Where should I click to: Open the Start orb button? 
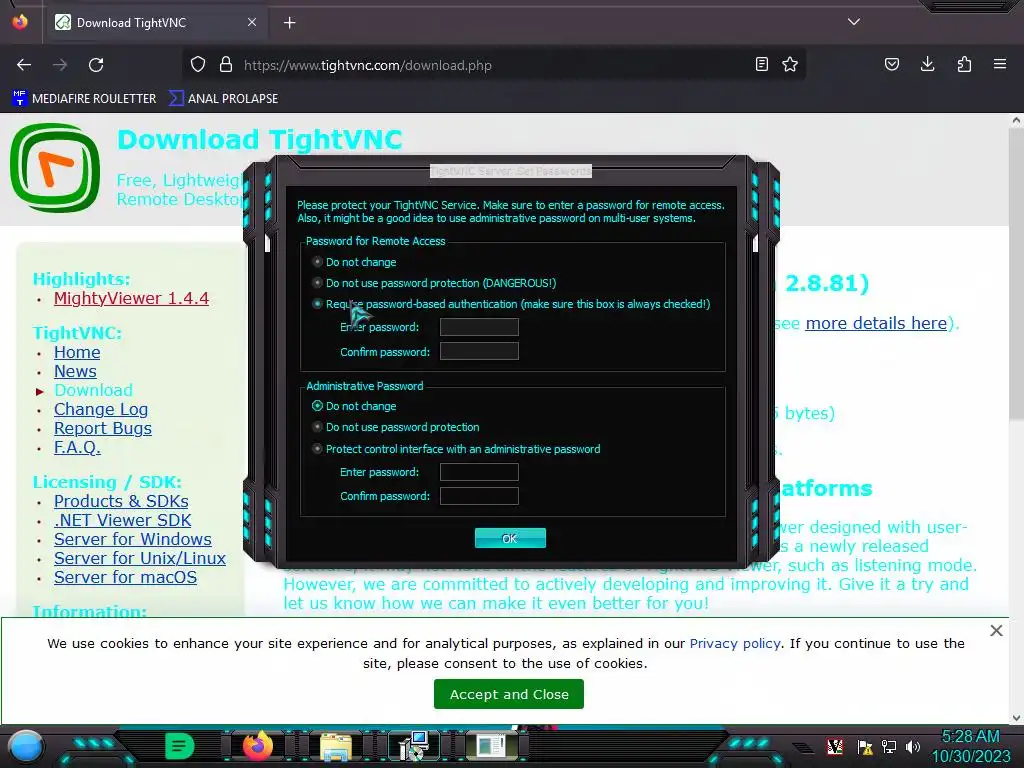(25, 747)
